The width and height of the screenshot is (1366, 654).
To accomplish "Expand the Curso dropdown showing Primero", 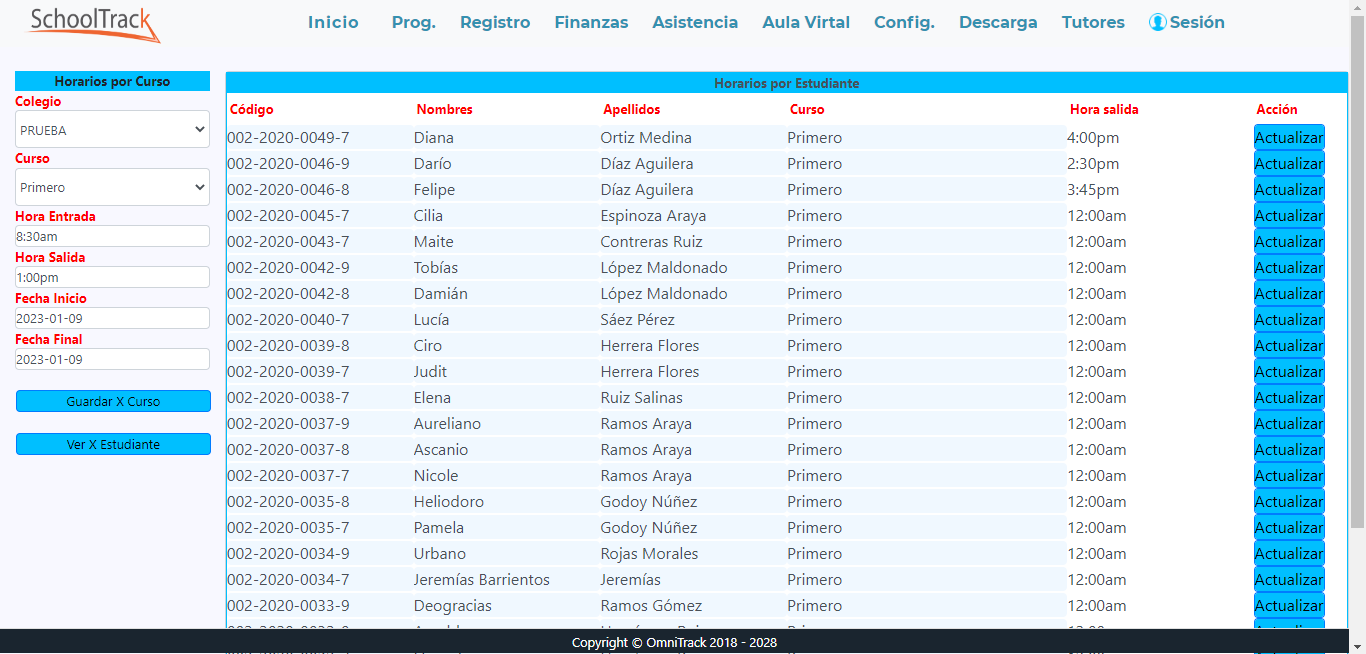I will tap(112, 187).
